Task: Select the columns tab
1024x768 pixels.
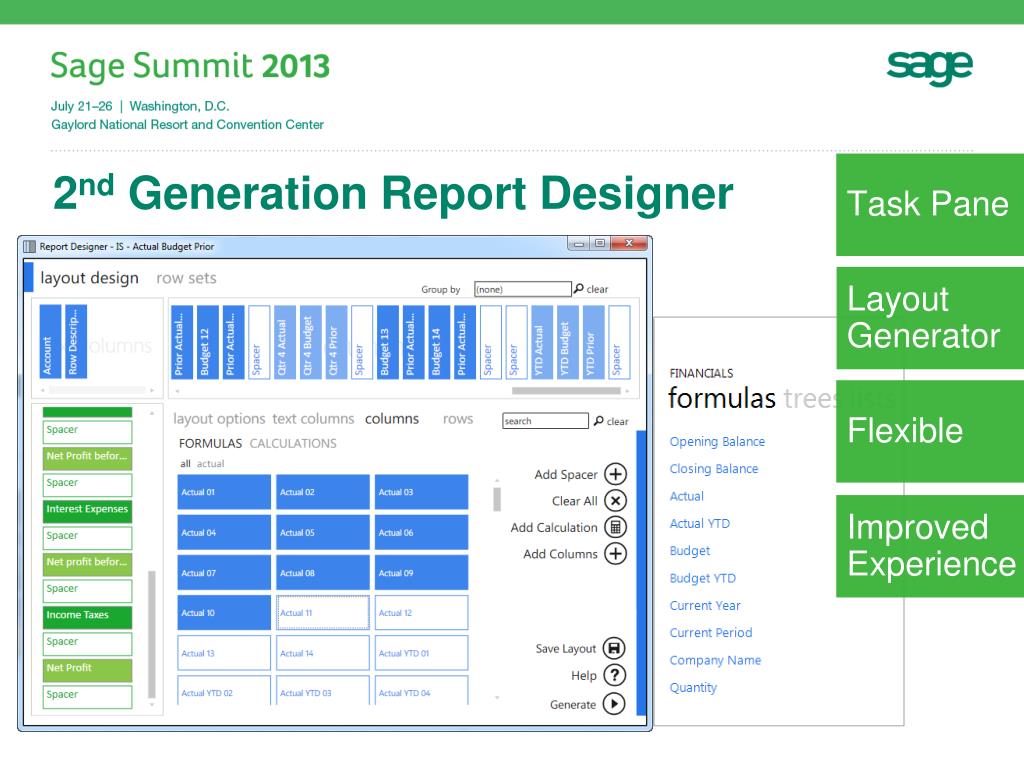Action: pos(392,419)
